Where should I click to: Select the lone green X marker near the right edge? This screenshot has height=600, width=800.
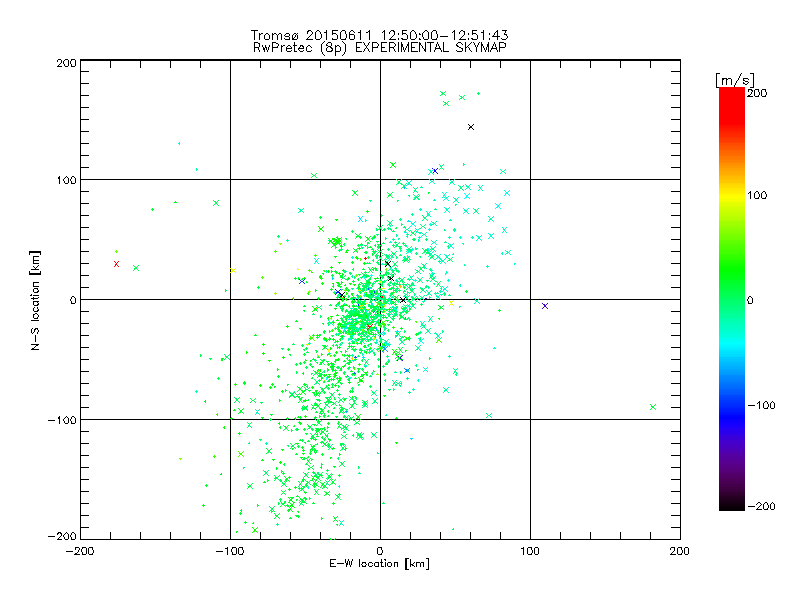[653, 407]
